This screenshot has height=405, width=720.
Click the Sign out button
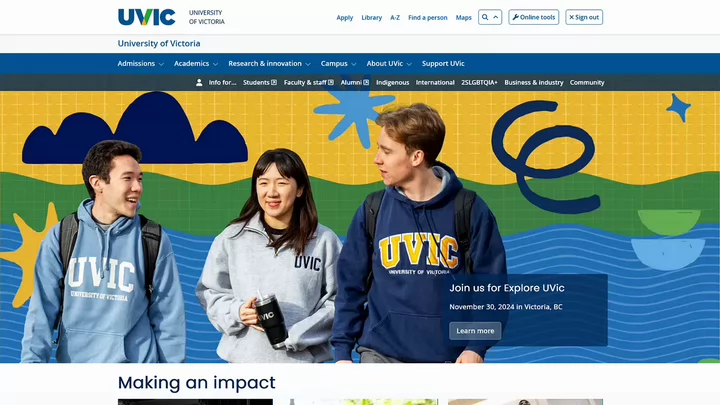tap(584, 17)
